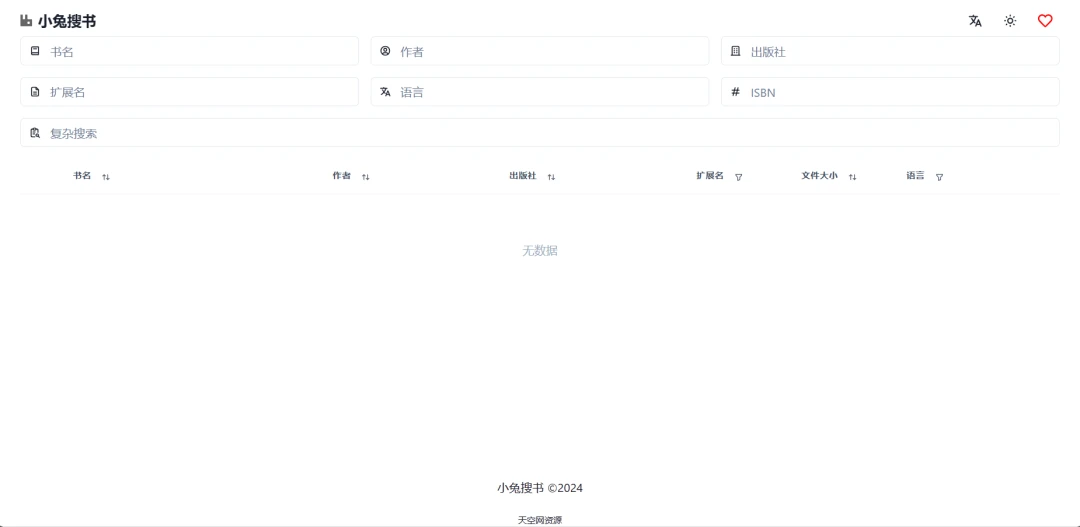Click the 出版社 column header text
The image size is (1080, 527).
523,176
